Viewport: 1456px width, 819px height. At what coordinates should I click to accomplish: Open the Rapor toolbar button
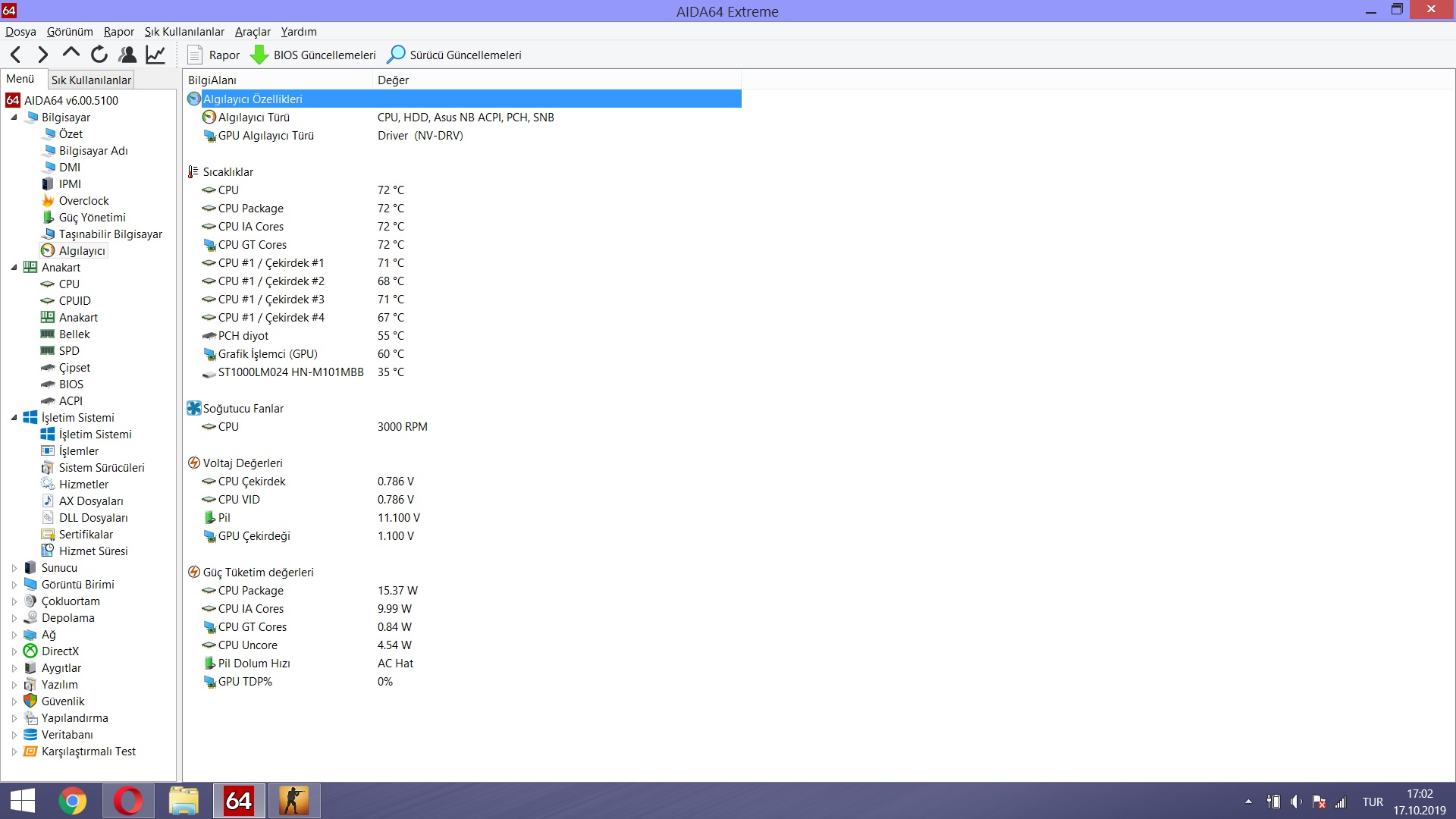[214, 55]
